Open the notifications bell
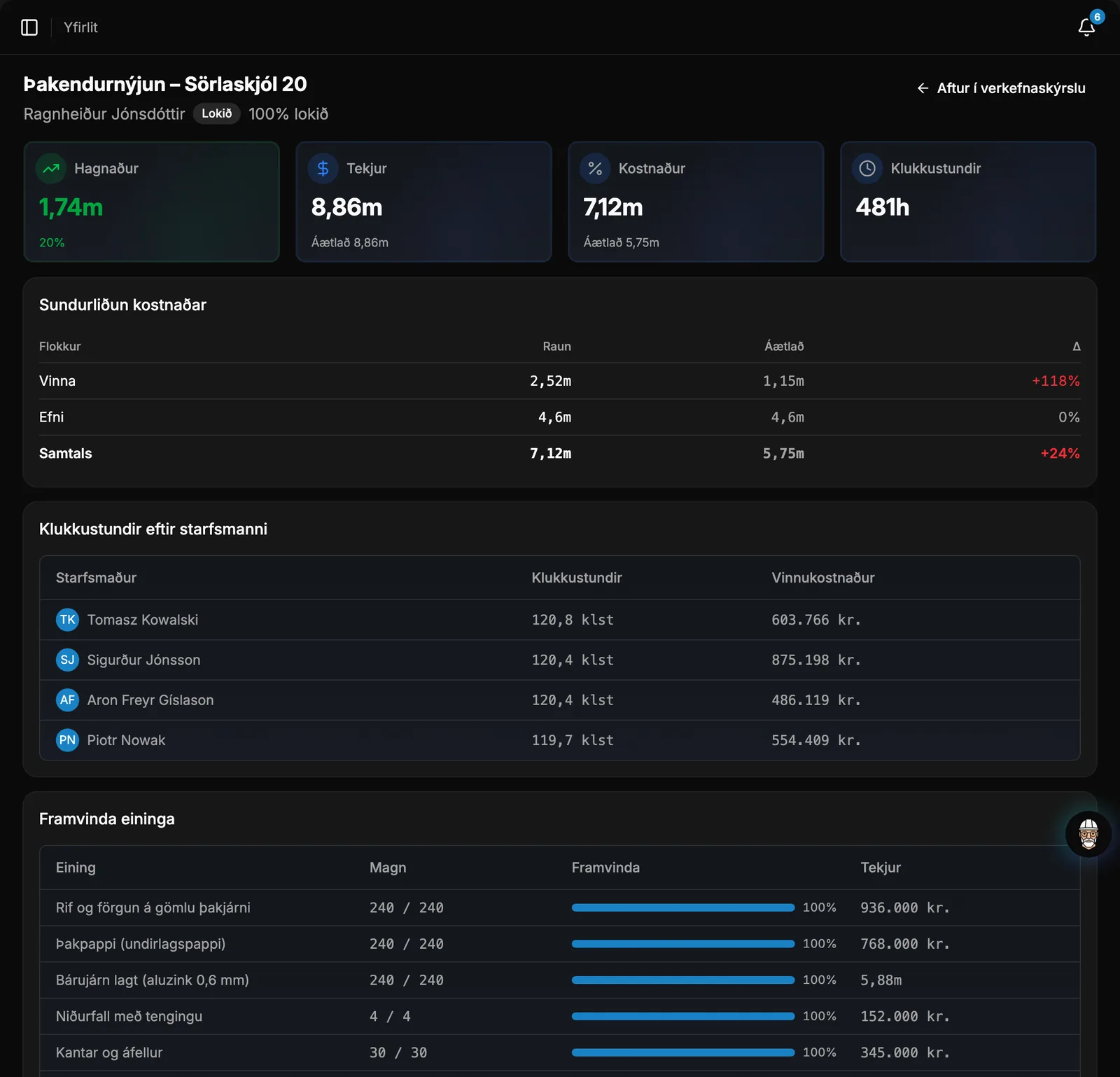1120x1077 pixels. (1086, 27)
